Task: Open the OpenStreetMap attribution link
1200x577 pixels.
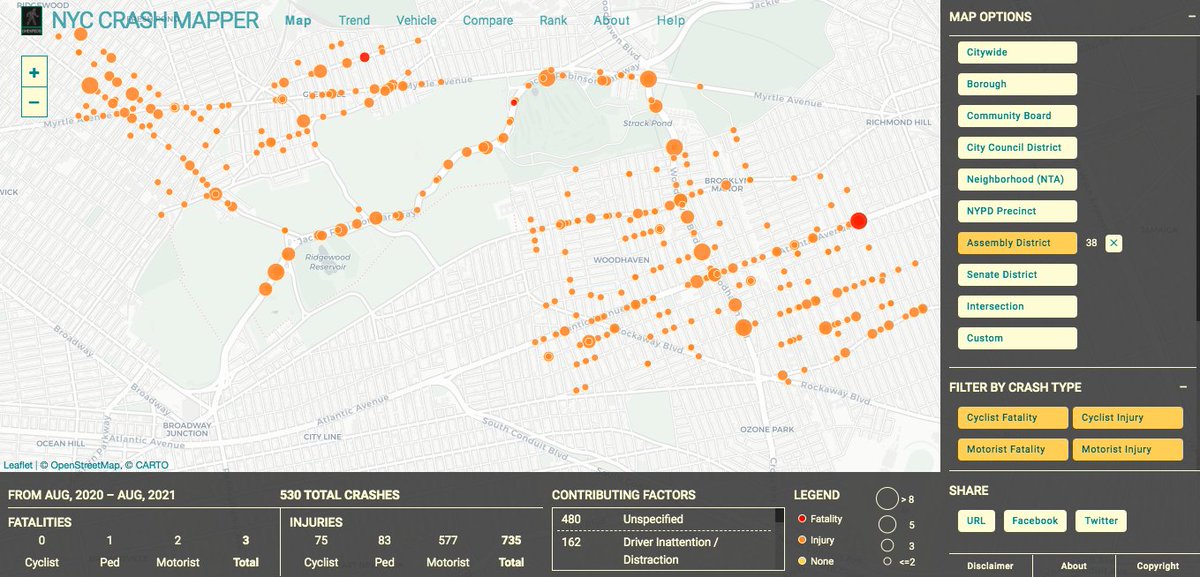Action: pos(85,465)
